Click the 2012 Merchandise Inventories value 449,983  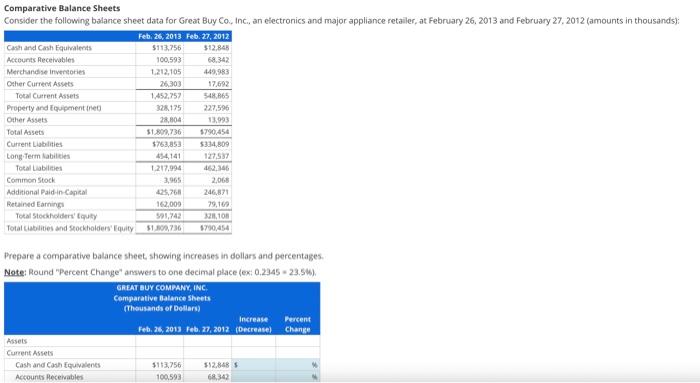(x=217, y=72)
